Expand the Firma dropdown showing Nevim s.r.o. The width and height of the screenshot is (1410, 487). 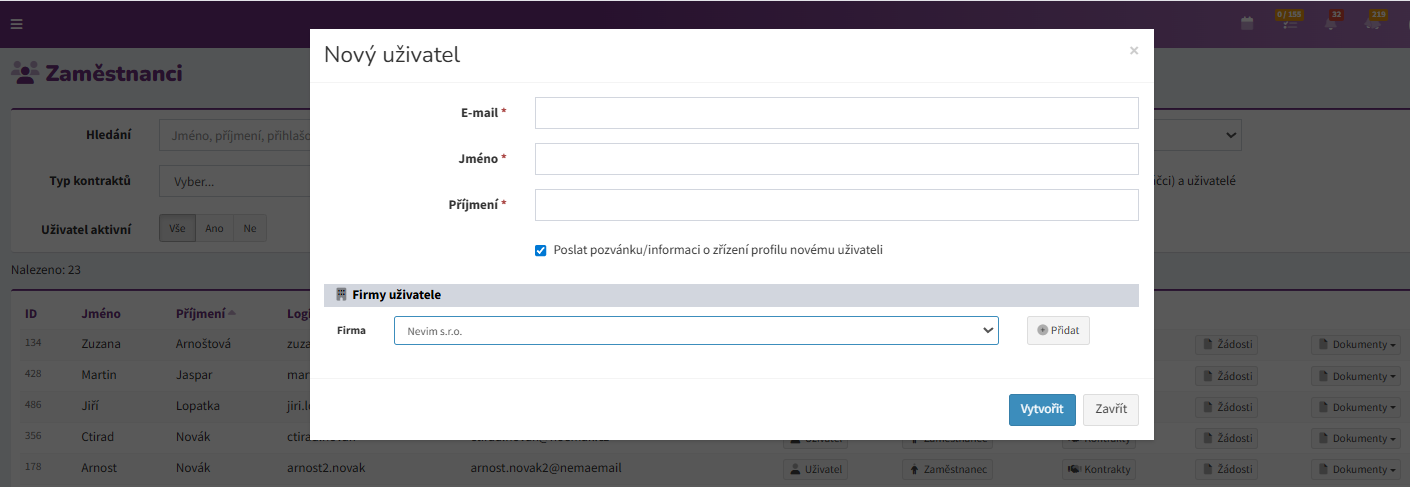coord(696,330)
